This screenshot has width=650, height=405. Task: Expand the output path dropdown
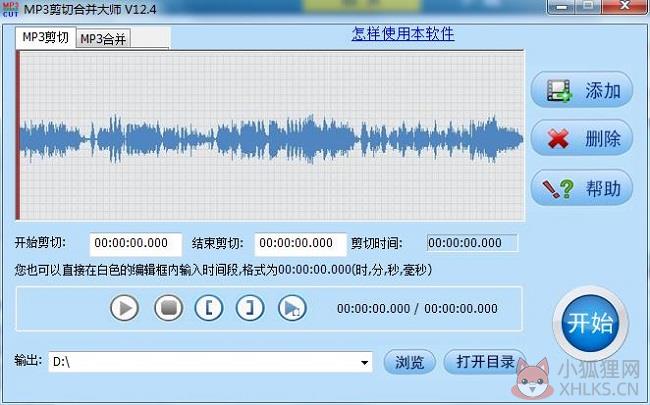(364, 362)
